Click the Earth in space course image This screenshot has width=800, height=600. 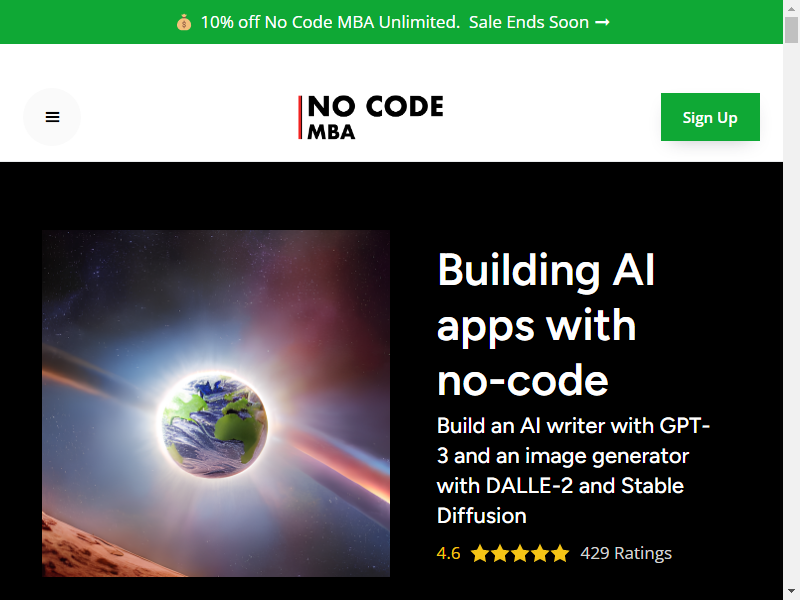click(x=216, y=404)
